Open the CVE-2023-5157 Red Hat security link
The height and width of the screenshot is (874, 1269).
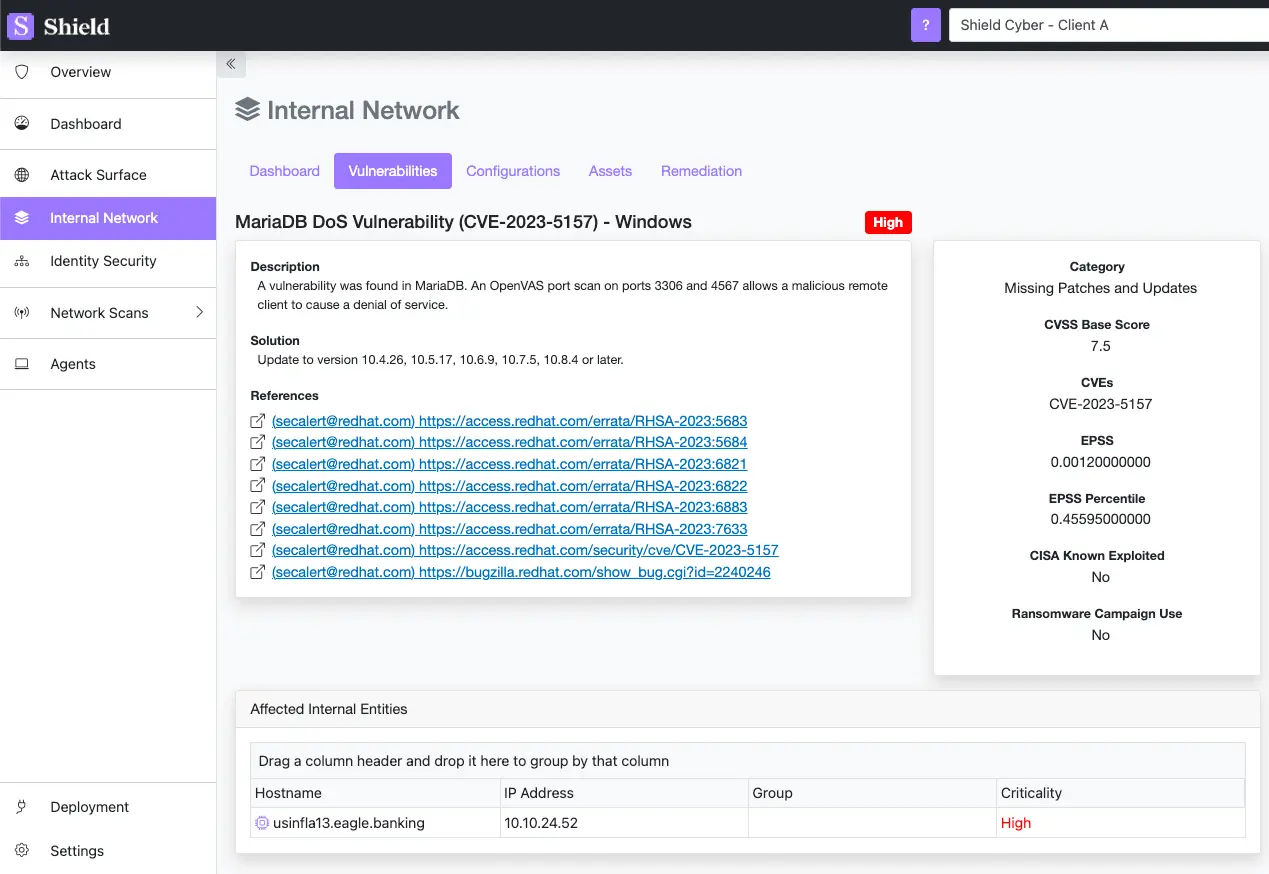(x=525, y=550)
